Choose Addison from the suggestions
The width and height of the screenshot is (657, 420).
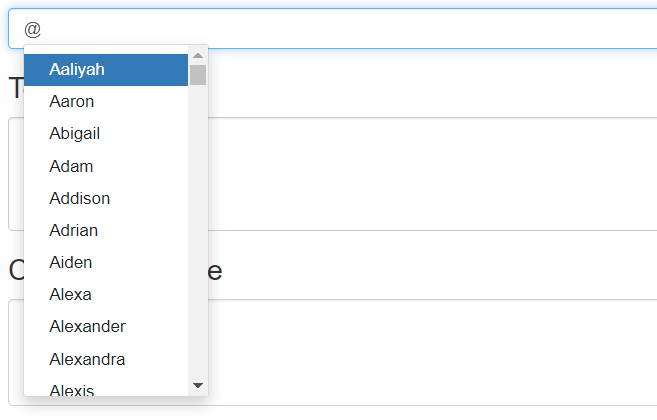[x=106, y=198]
